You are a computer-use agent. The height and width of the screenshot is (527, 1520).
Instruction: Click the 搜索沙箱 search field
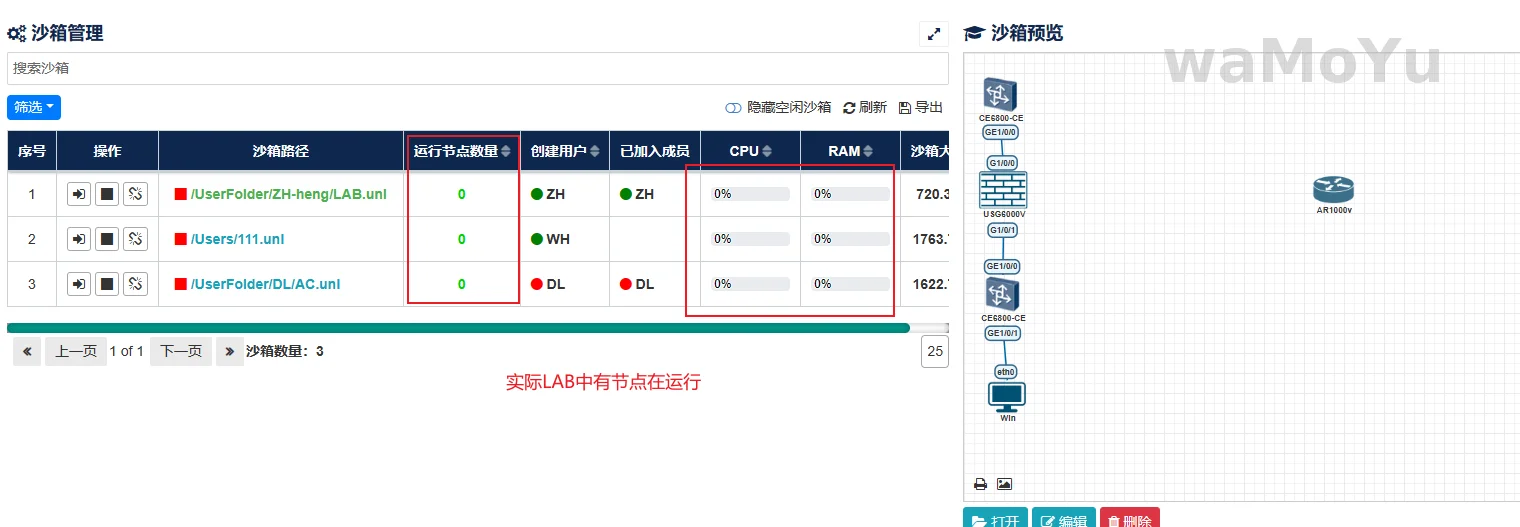click(477, 69)
